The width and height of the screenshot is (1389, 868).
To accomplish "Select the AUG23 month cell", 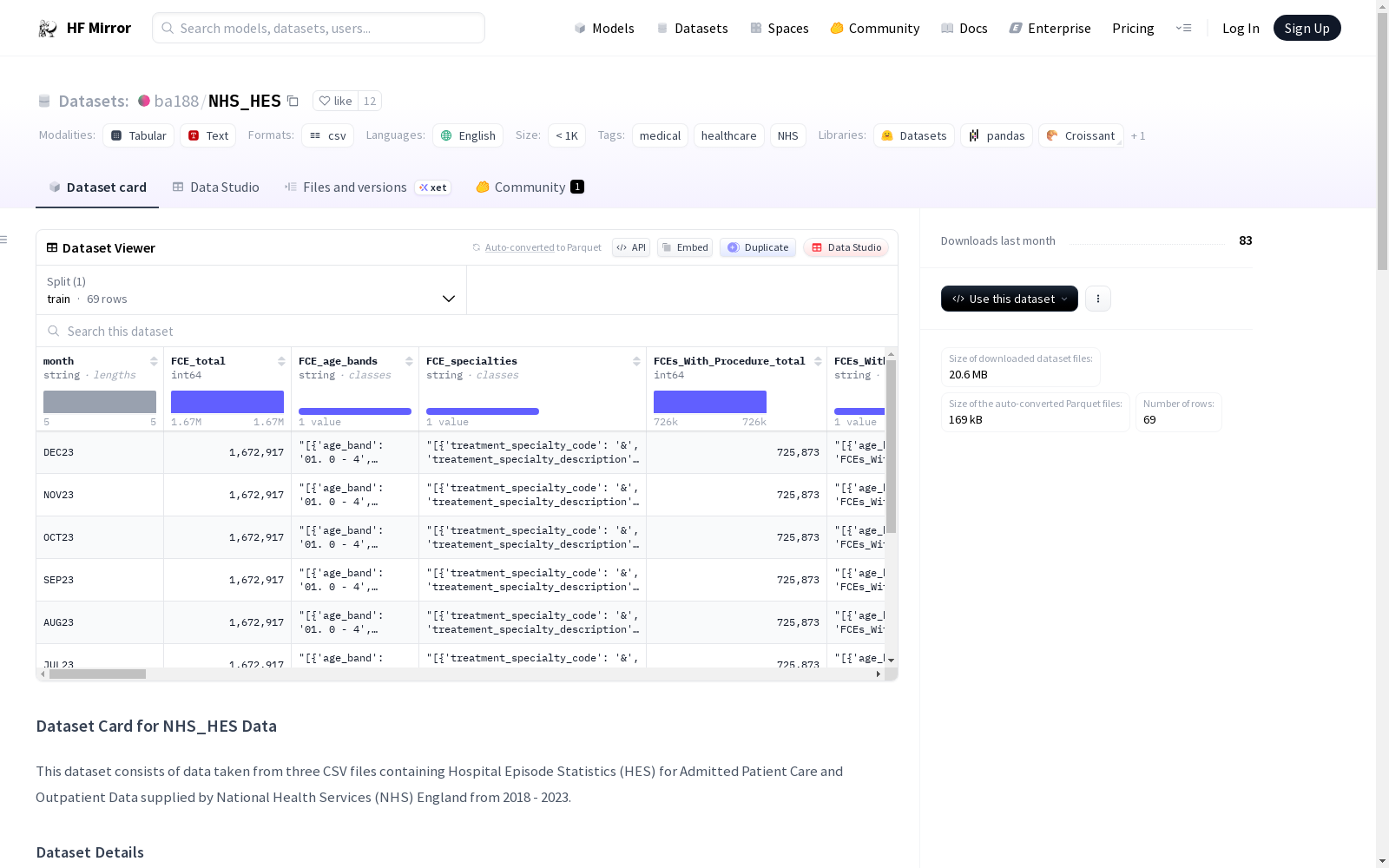I will (x=100, y=622).
